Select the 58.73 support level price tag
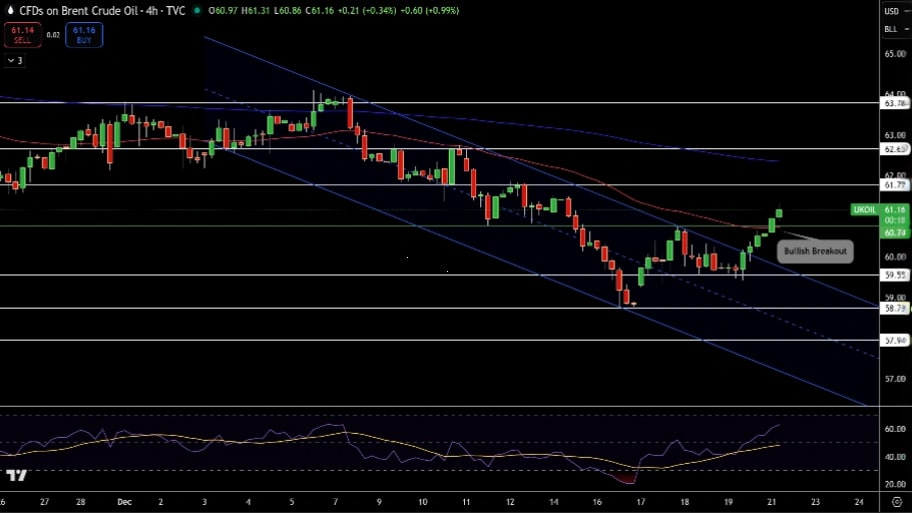This screenshot has height=513, width=912. [894, 309]
